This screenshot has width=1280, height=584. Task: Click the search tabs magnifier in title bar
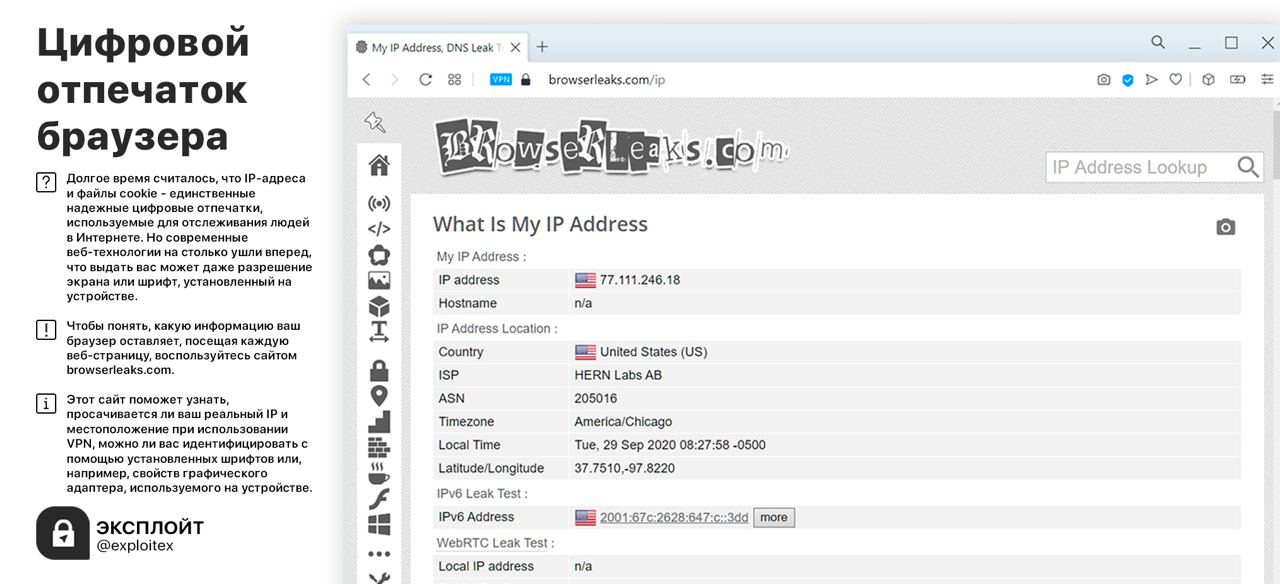coord(1158,42)
